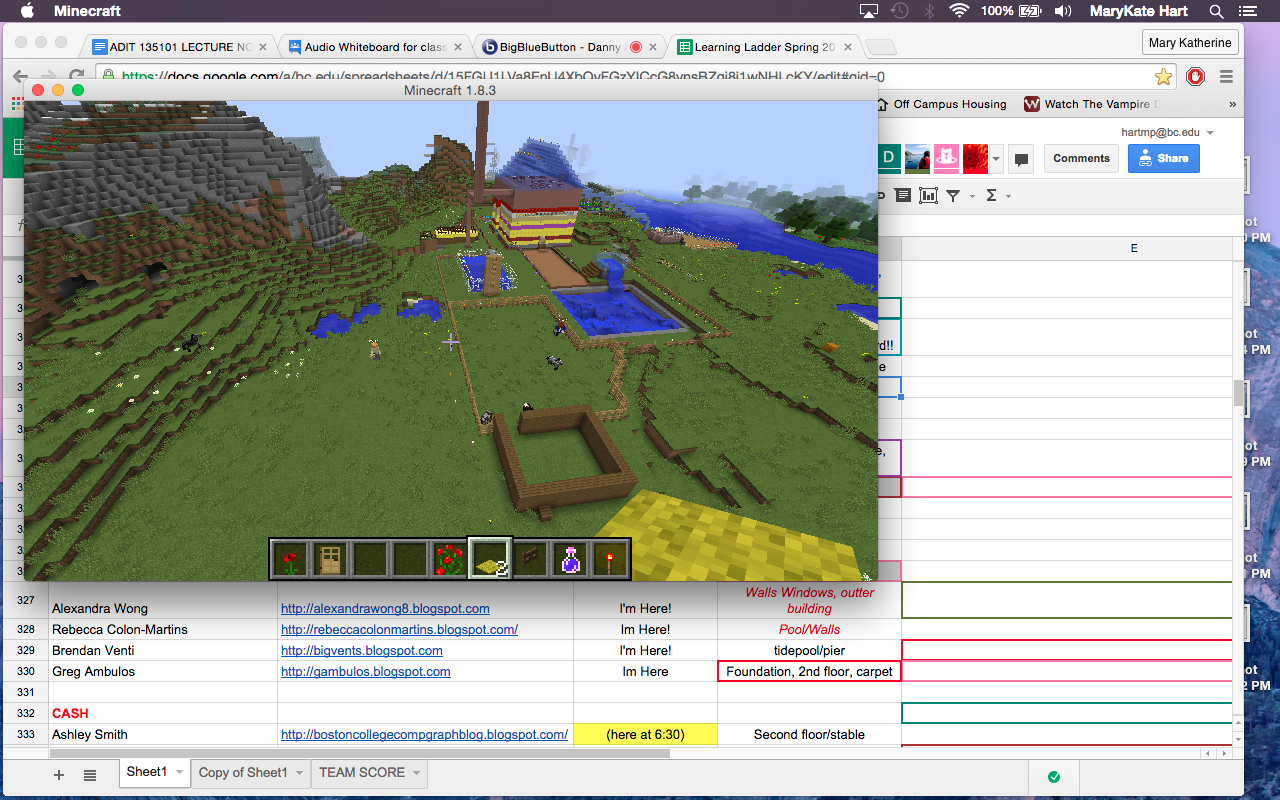Select the wooden door hotbar slot
Image resolution: width=1280 pixels, height=800 pixels.
pyautogui.click(x=330, y=560)
